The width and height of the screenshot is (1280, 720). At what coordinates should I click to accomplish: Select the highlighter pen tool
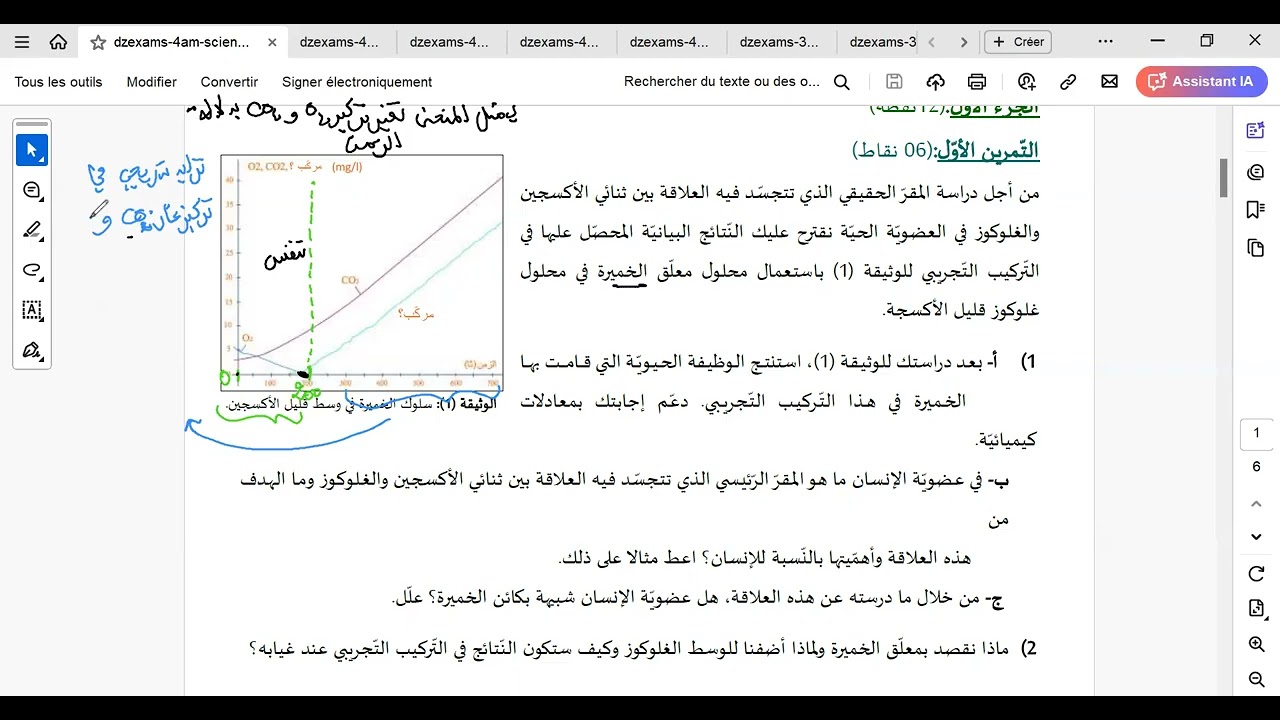[x=32, y=230]
